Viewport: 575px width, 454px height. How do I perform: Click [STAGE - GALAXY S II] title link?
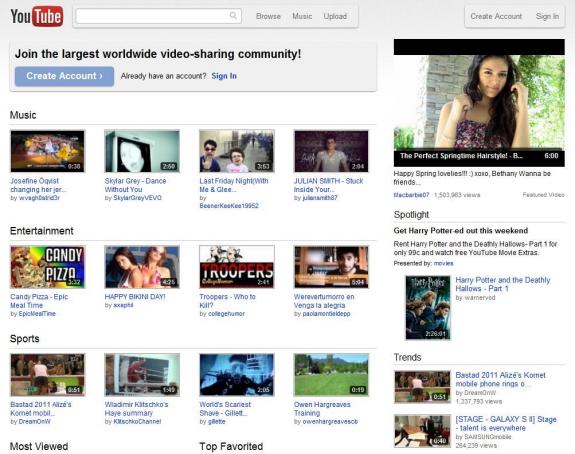506,423
